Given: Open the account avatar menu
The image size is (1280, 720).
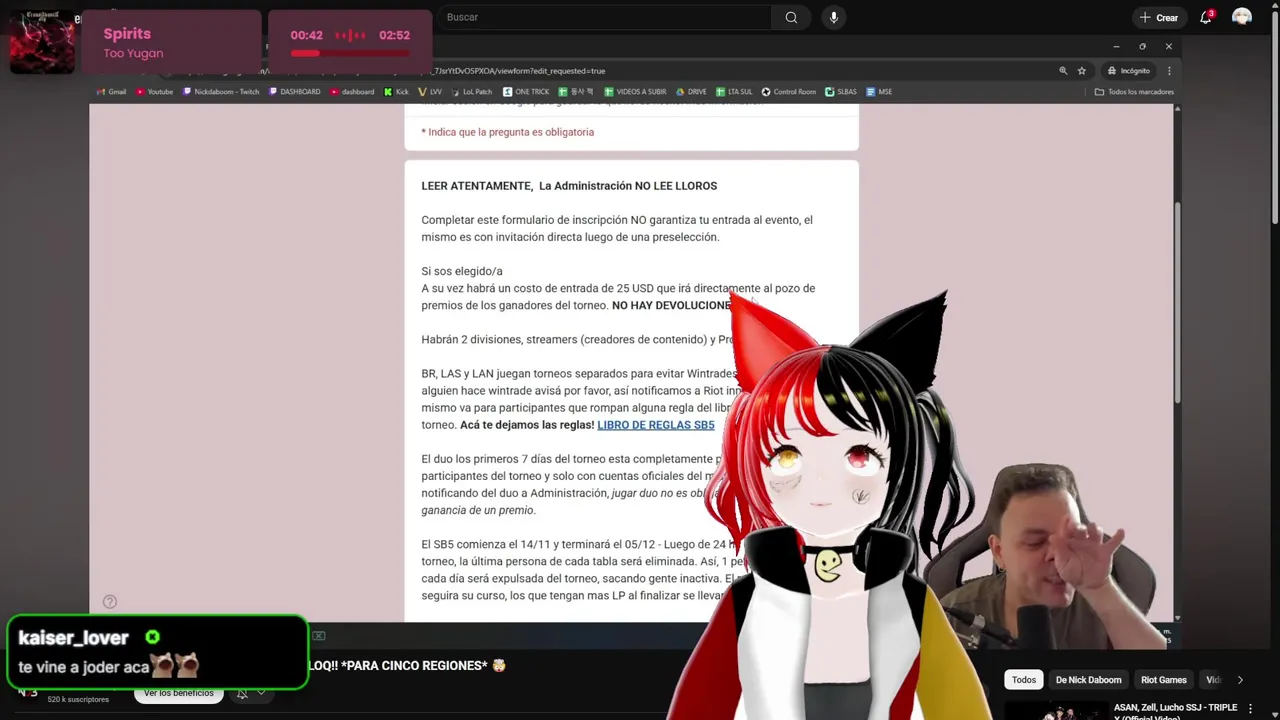Looking at the screenshot, I should point(1242,17).
